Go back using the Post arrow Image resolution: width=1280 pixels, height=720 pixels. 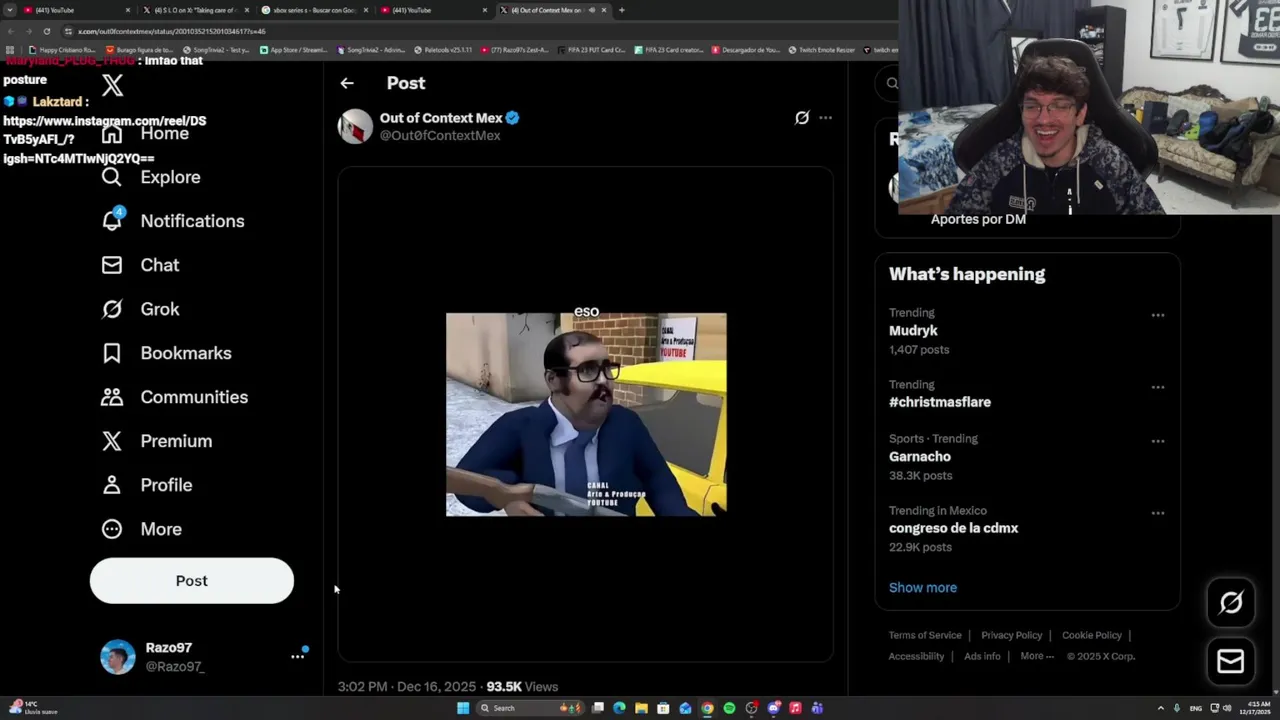pyautogui.click(x=347, y=83)
